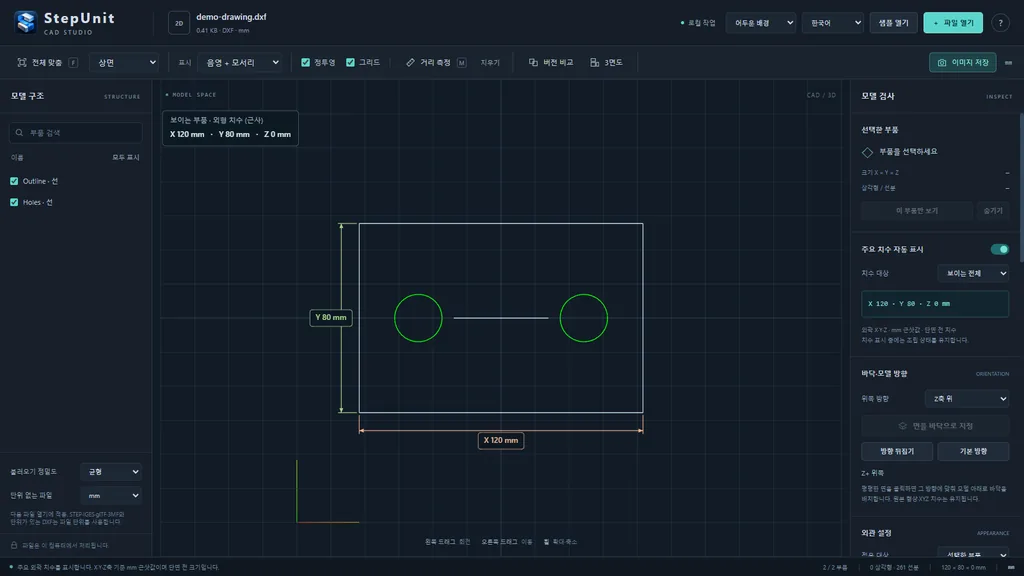
Task: Click the 방향 뒤집기 button
Action: [x=897, y=451]
